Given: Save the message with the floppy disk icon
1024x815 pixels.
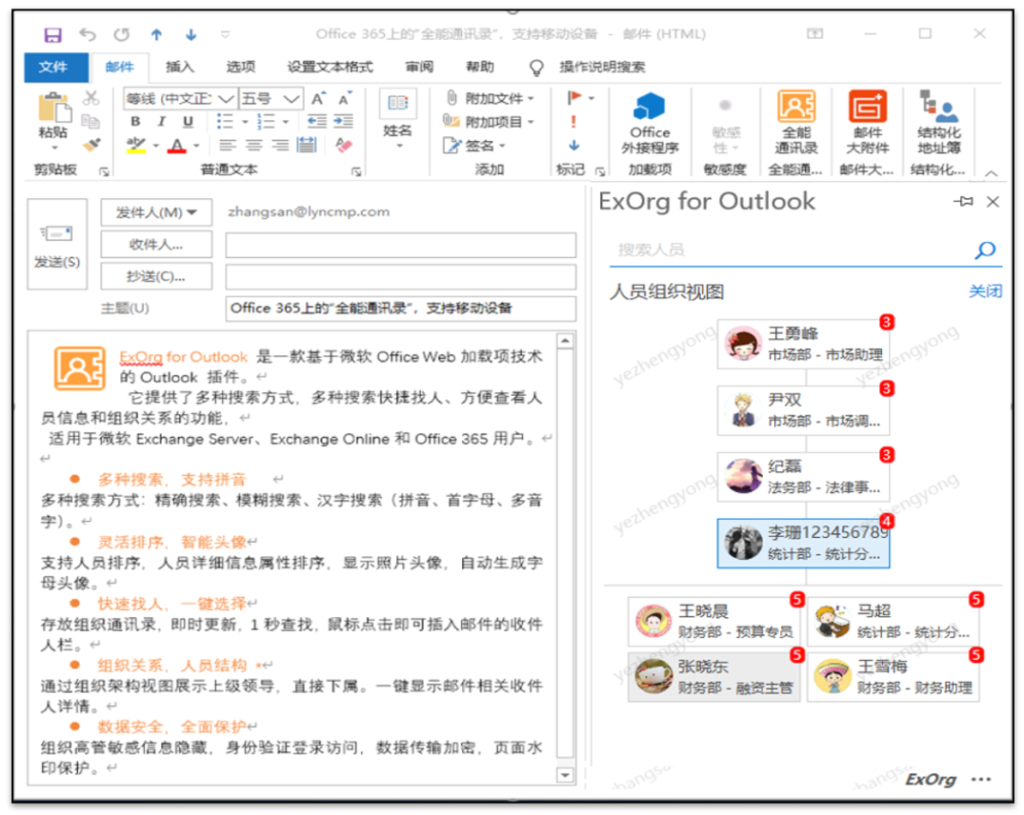Looking at the screenshot, I should coord(52,35).
